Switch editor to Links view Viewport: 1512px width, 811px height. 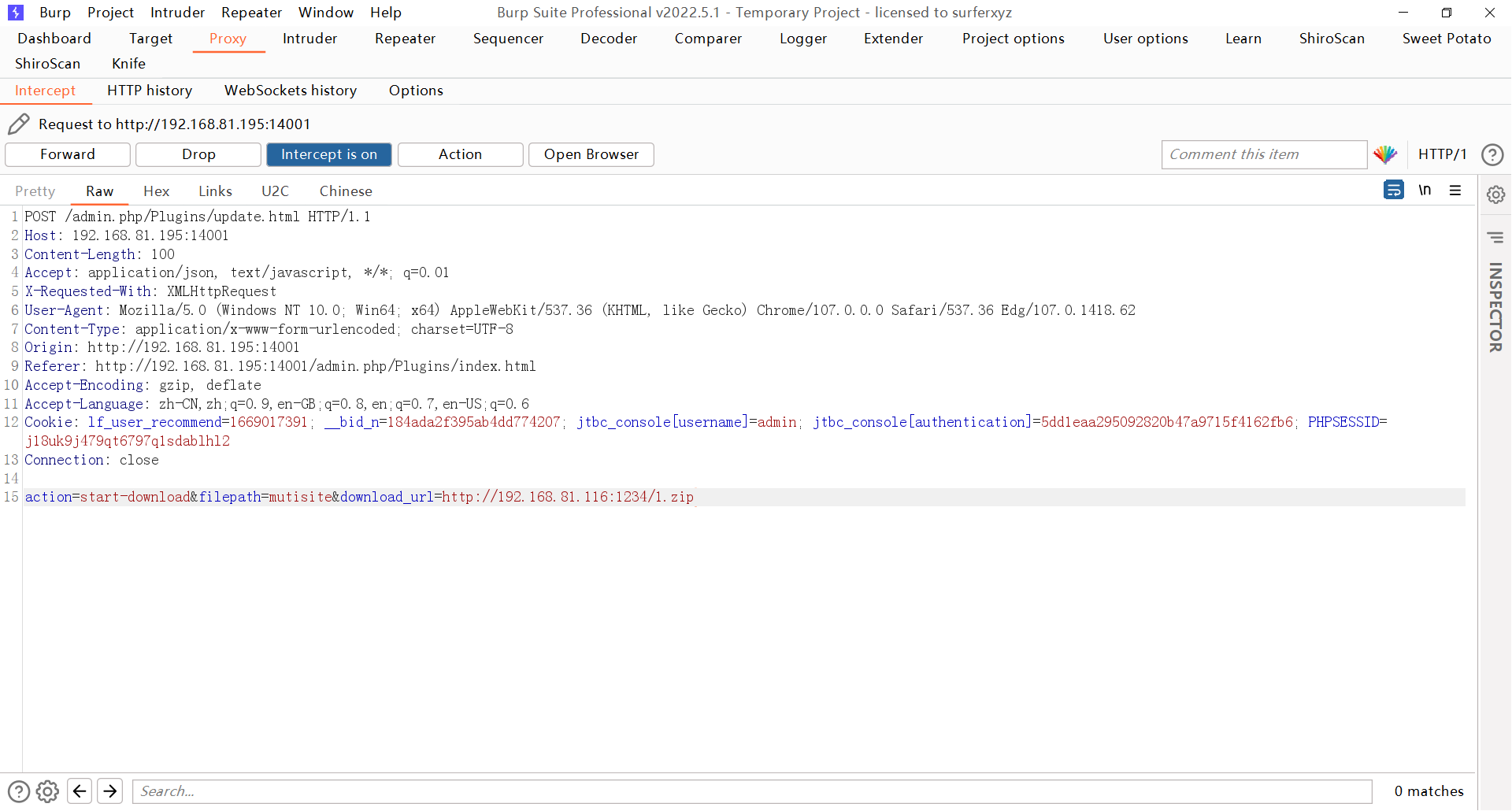[x=215, y=191]
